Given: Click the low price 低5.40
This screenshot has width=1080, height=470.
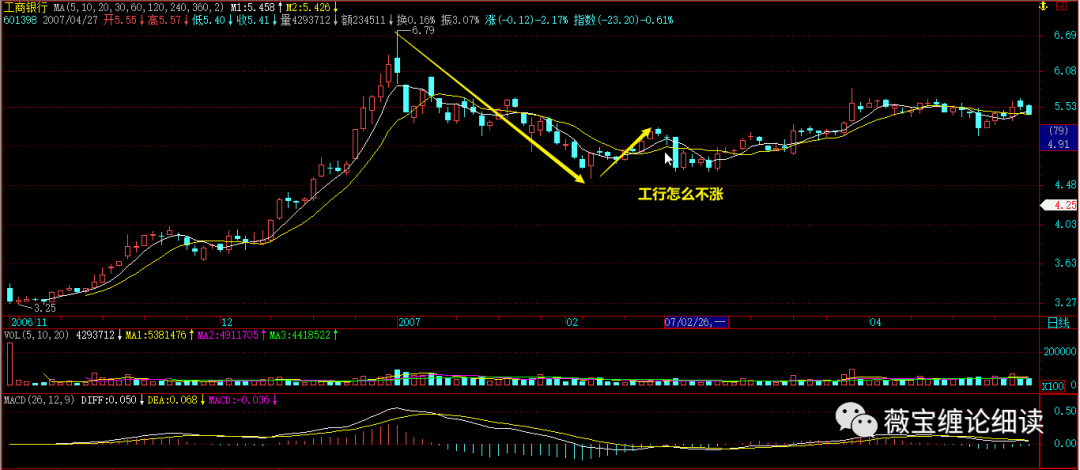Looking at the screenshot, I should [x=208, y=21].
